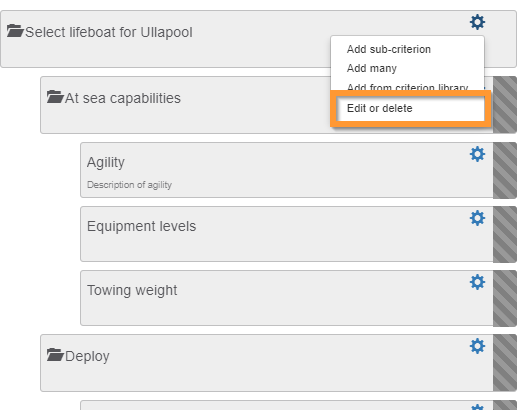Click the Agility criterion title

click(106, 162)
